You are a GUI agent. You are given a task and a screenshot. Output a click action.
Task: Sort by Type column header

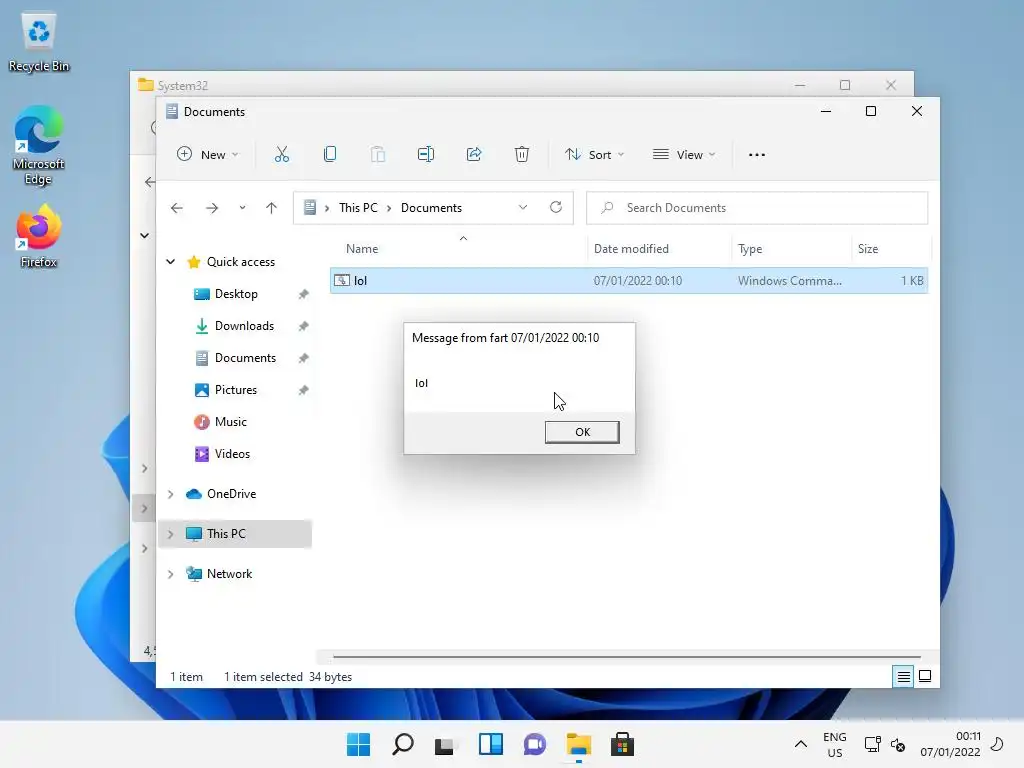click(x=750, y=249)
